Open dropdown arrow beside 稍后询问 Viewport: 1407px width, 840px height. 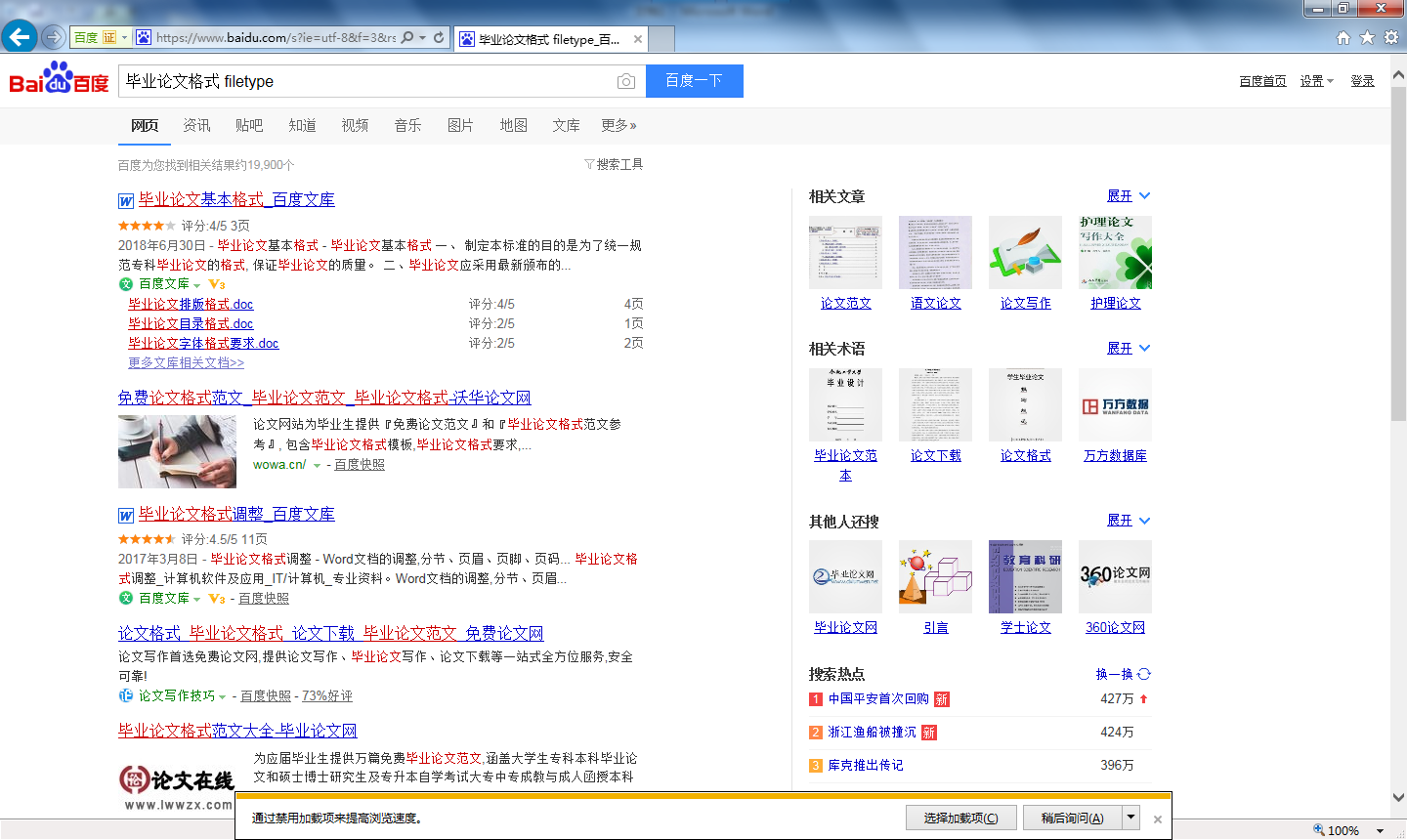(x=1130, y=818)
